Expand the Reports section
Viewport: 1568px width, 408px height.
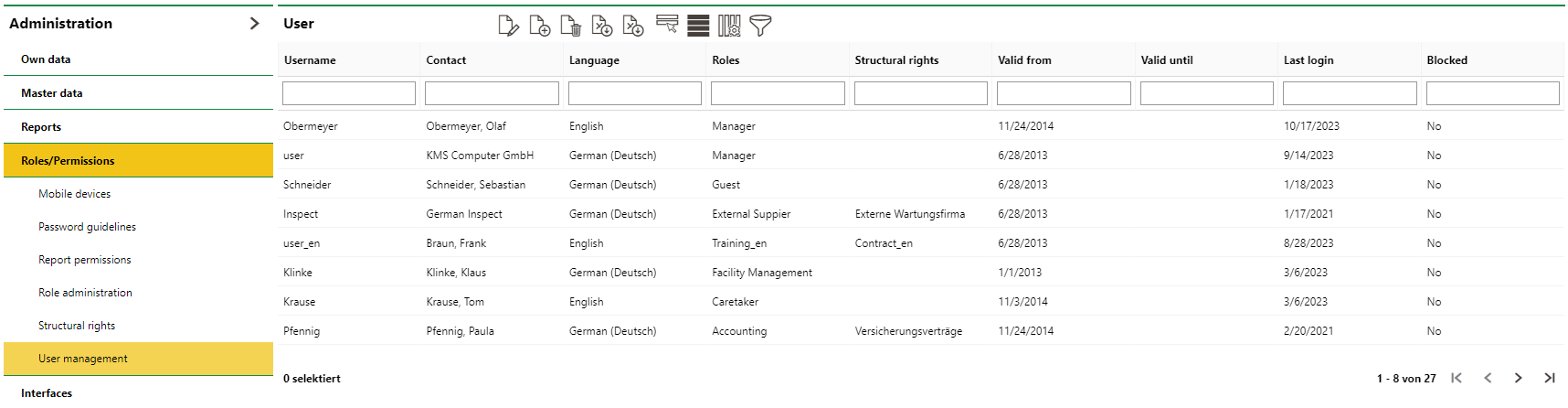coord(41,127)
